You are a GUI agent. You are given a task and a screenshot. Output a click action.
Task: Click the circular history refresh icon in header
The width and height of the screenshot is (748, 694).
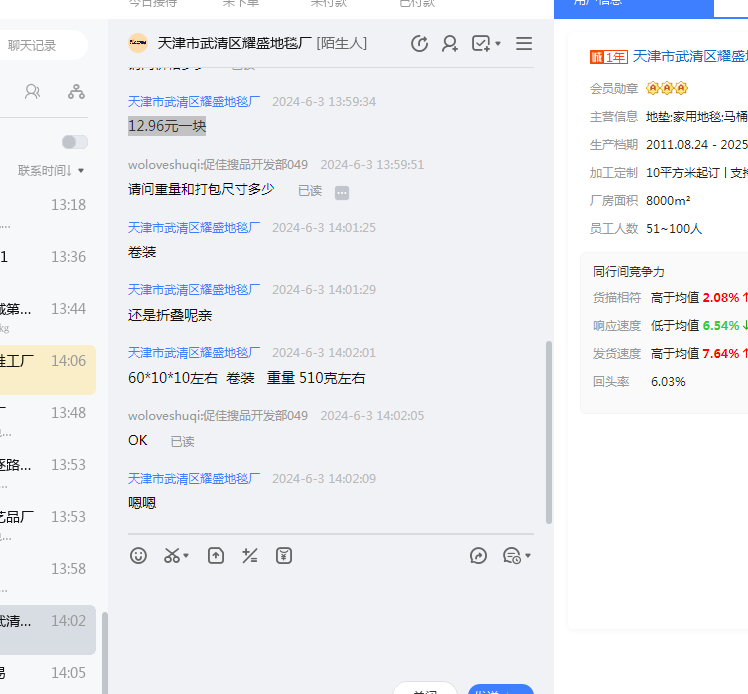click(419, 43)
